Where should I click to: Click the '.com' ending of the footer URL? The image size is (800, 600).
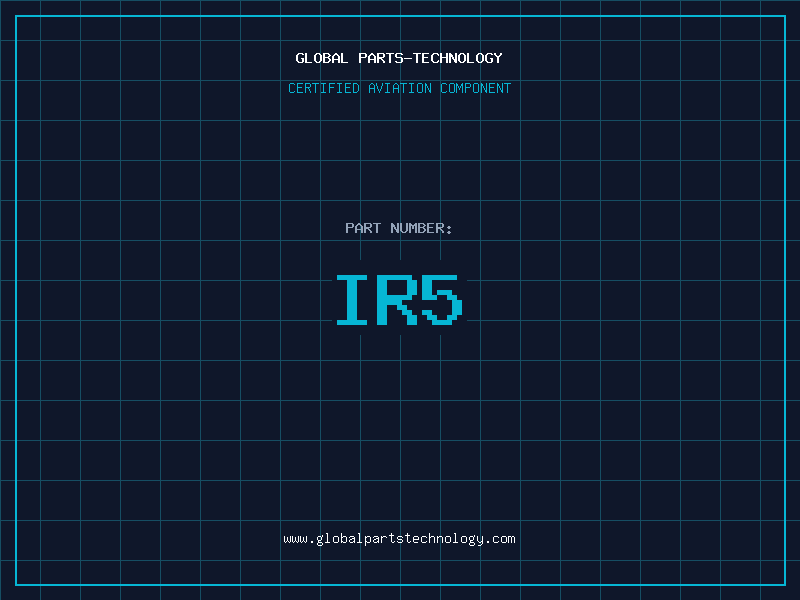coord(500,539)
